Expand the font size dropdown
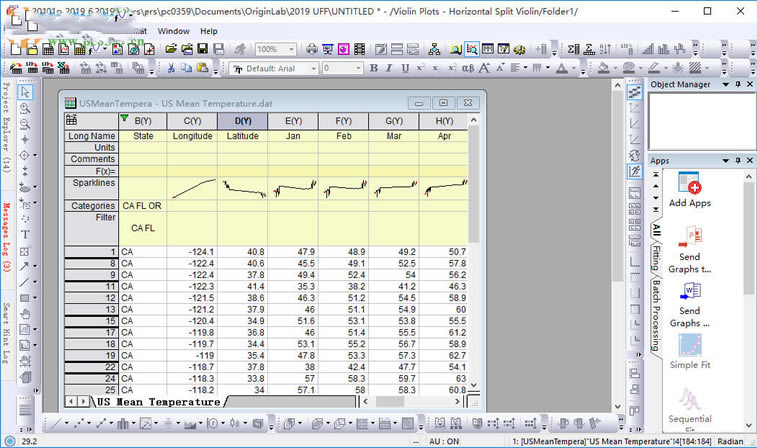757x448 pixels. 357,68
